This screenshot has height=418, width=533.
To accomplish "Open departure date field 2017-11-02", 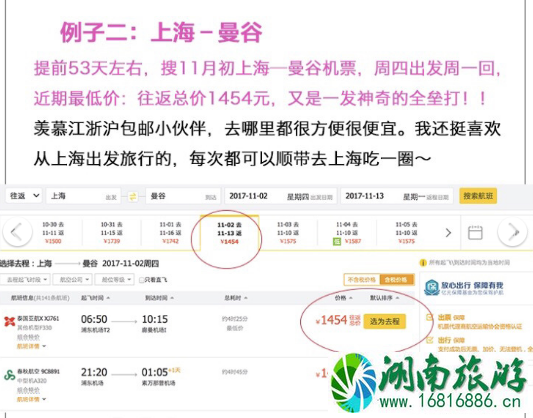I will click(x=281, y=196).
